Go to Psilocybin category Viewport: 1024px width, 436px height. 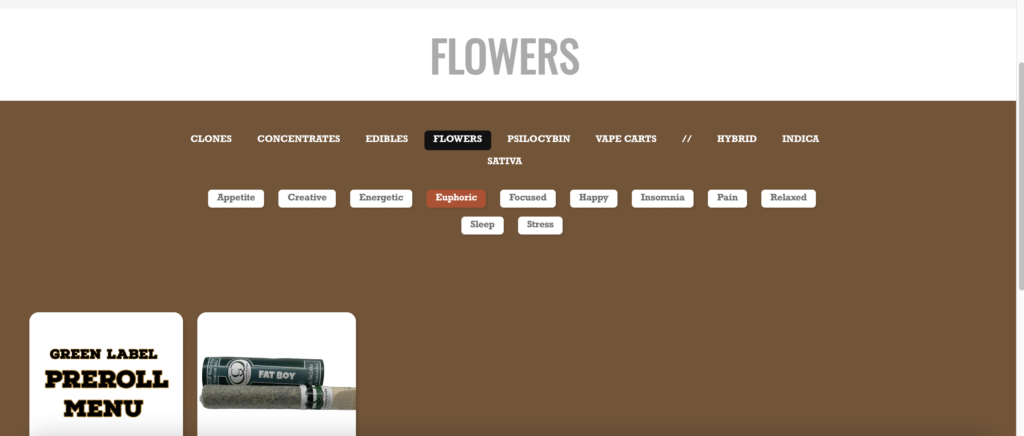(538, 139)
